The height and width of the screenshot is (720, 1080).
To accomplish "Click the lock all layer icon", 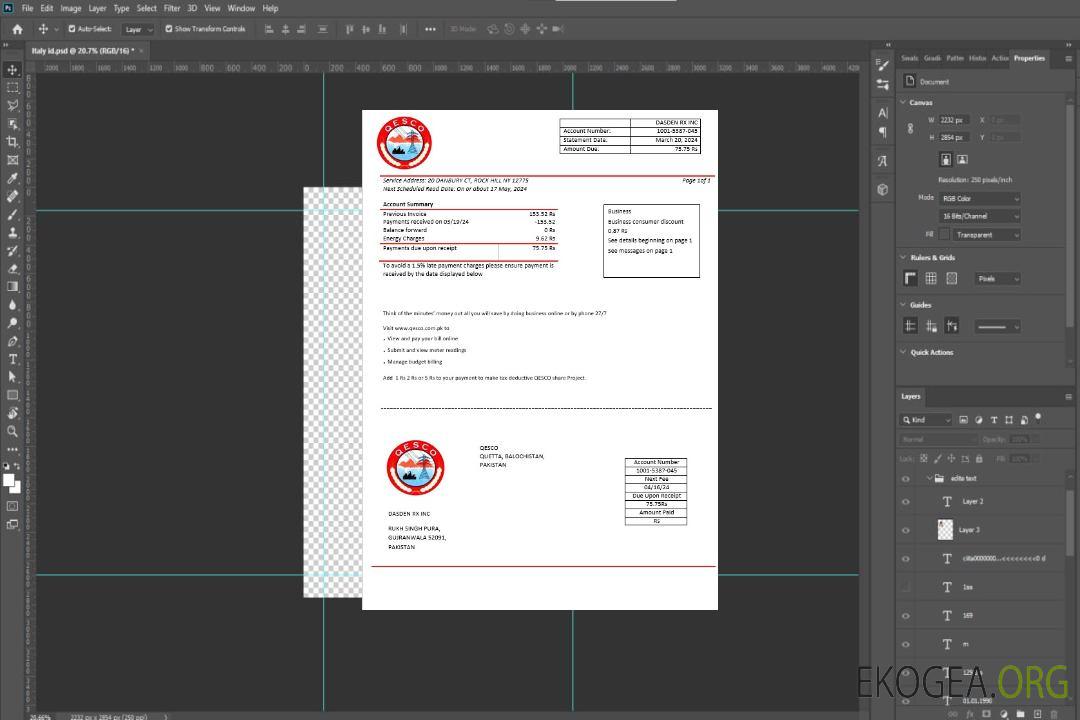I will pyautogui.click(x=979, y=458).
